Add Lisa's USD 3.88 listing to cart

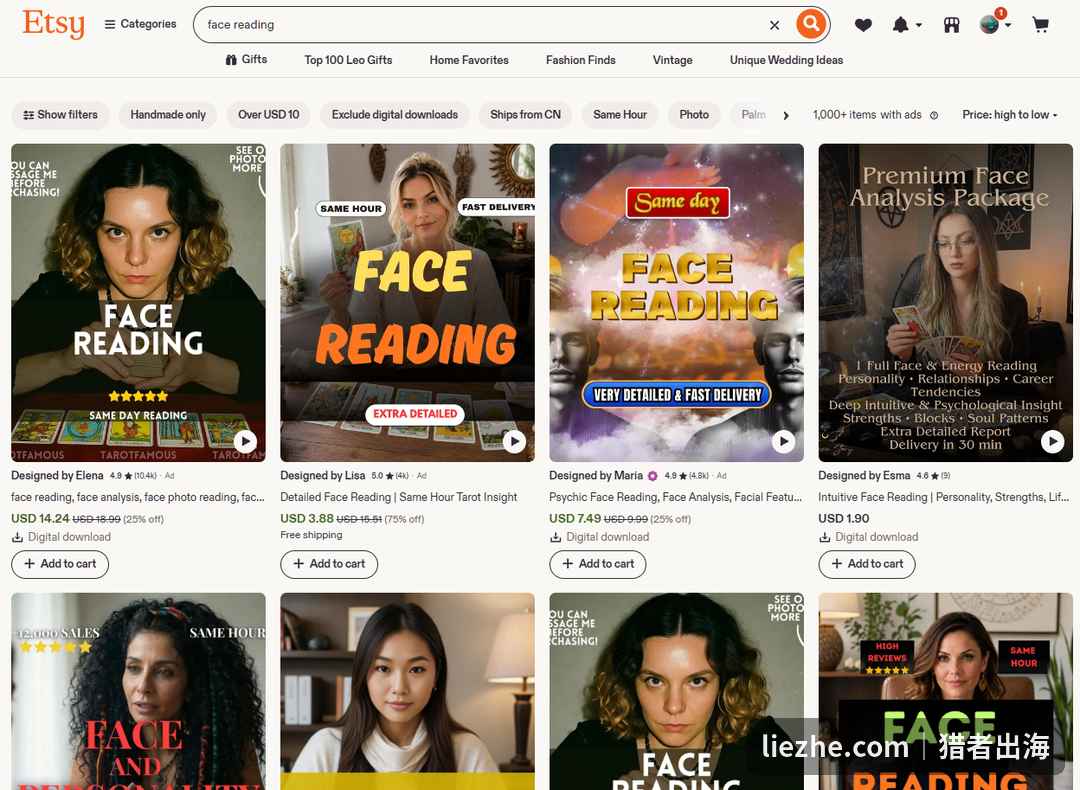[x=329, y=563]
